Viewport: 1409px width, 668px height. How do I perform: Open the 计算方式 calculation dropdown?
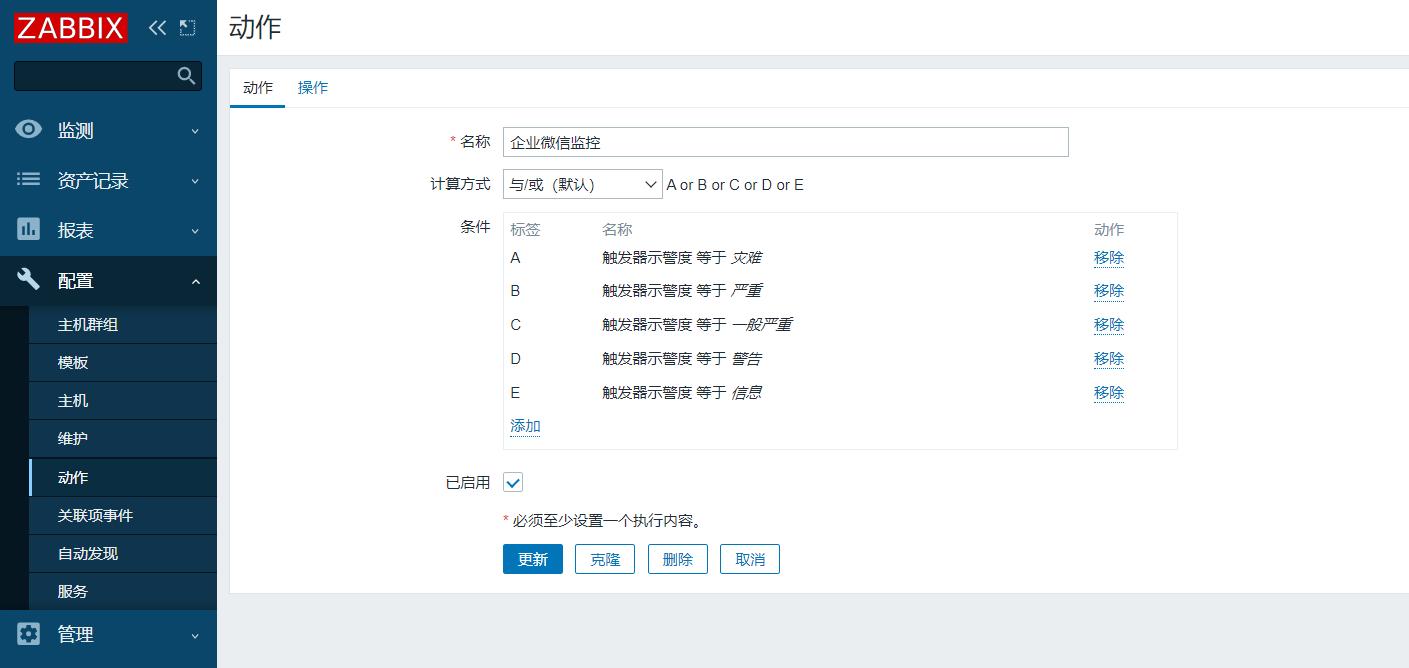click(x=582, y=184)
